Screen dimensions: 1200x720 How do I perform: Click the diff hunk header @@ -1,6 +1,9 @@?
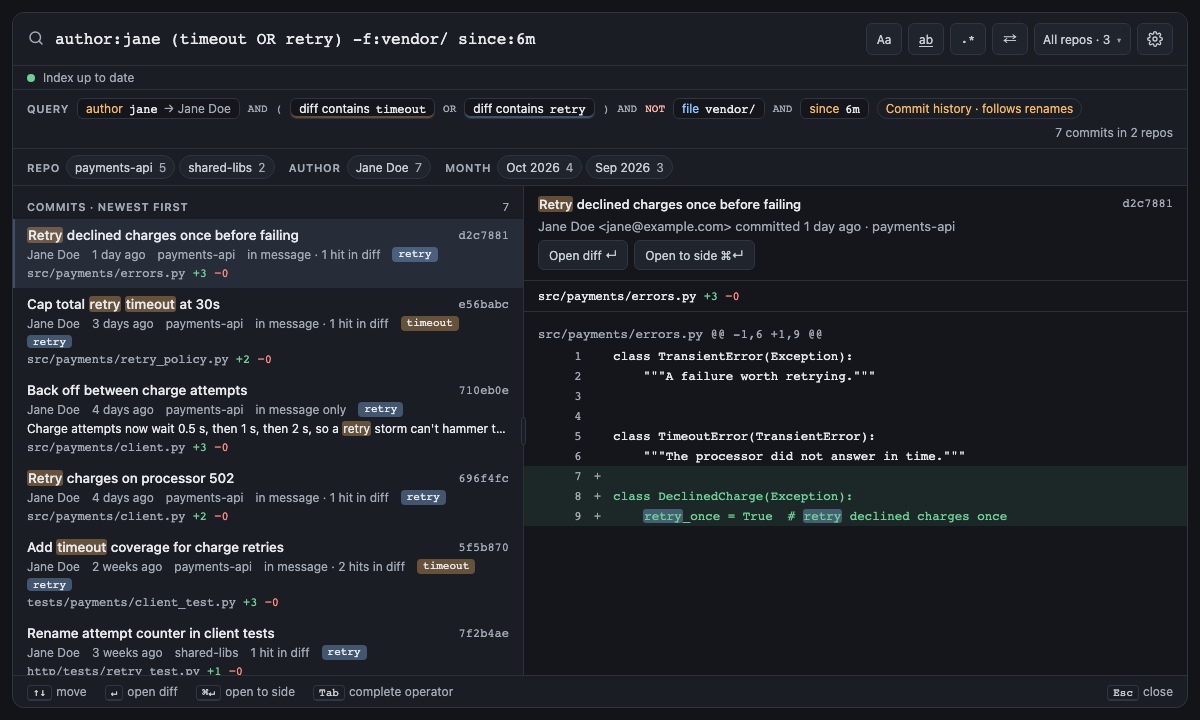coord(680,334)
